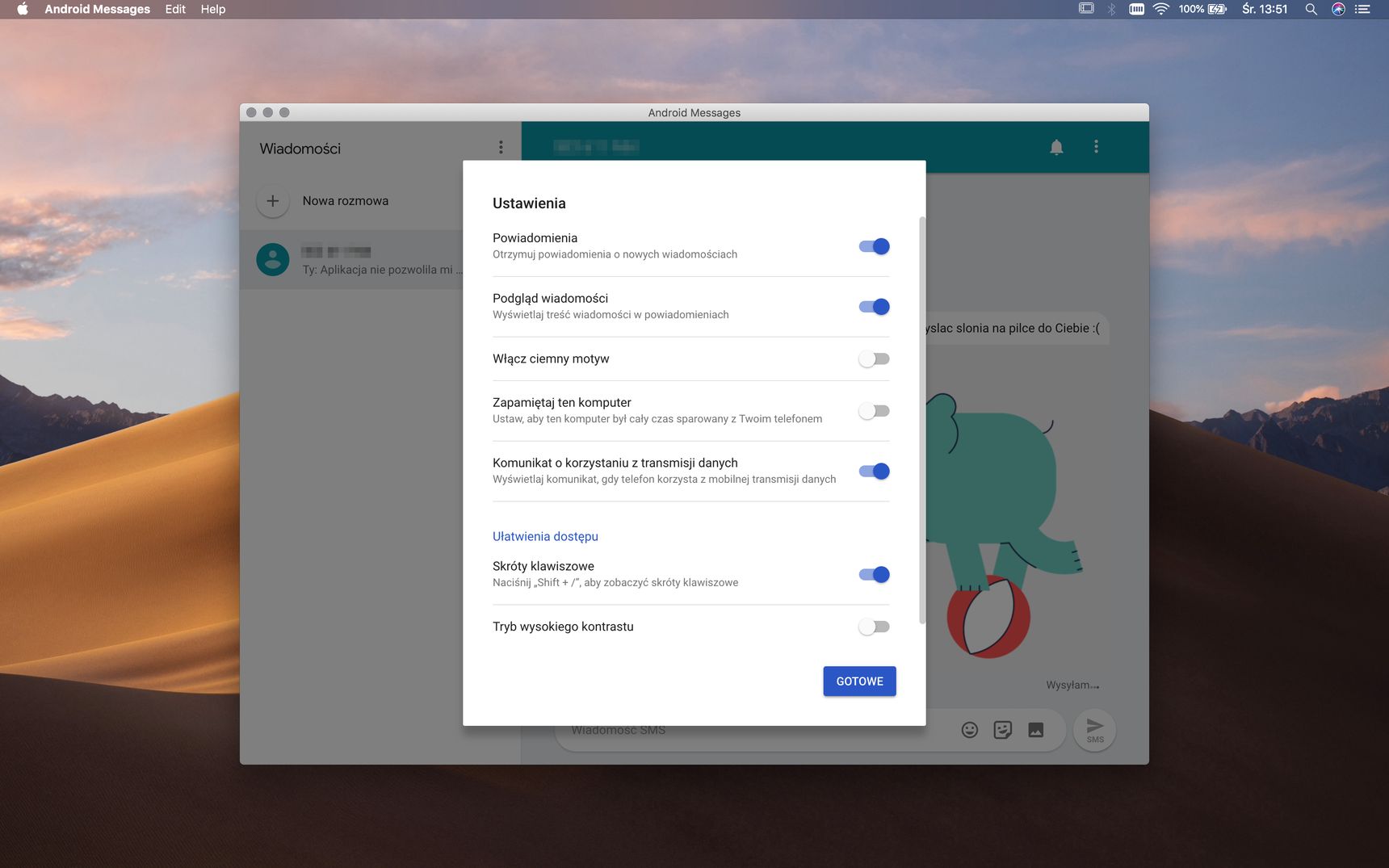The width and height of the screenshot is (1389, 868).
Task: Toggle Podgląd wiadomości switch
Action: [x=874, y=307]
